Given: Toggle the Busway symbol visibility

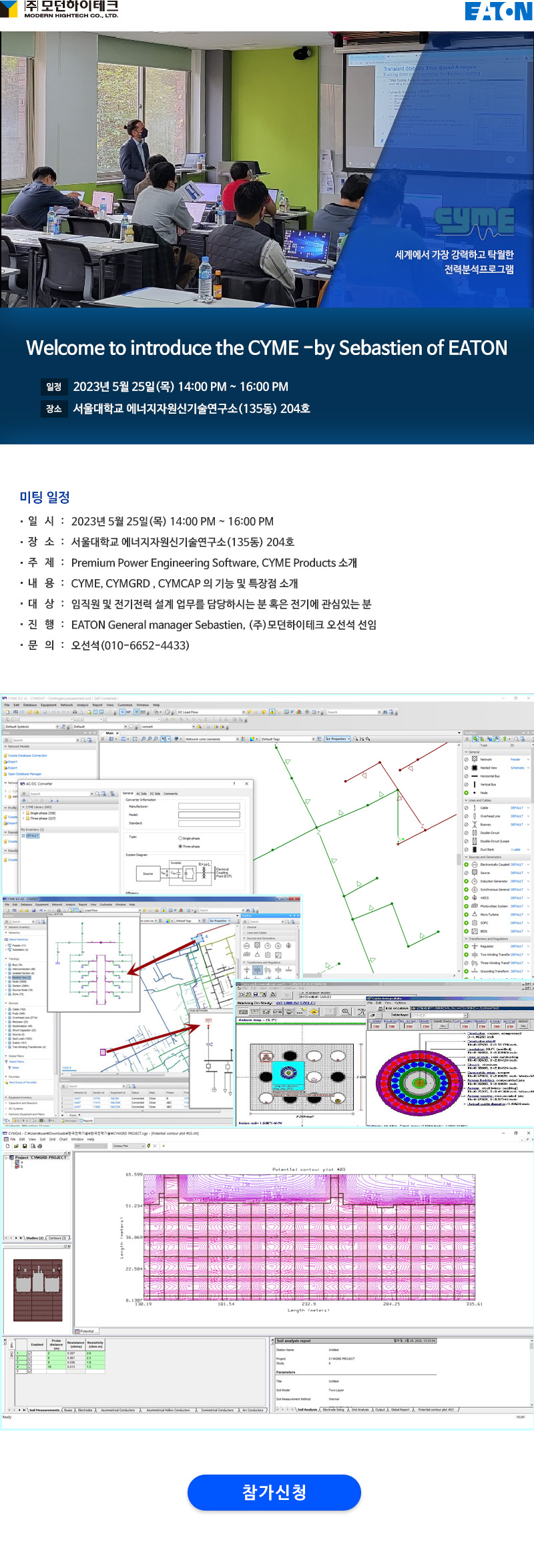Looking at the screenshot, I should tap(467, 824).
